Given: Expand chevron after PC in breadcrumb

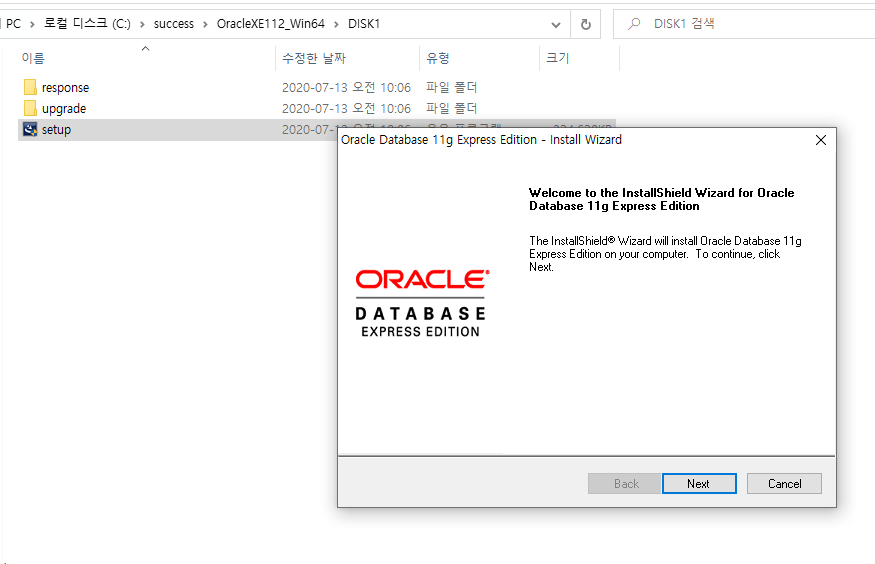Looking at the screenshot, I should 32,24.
